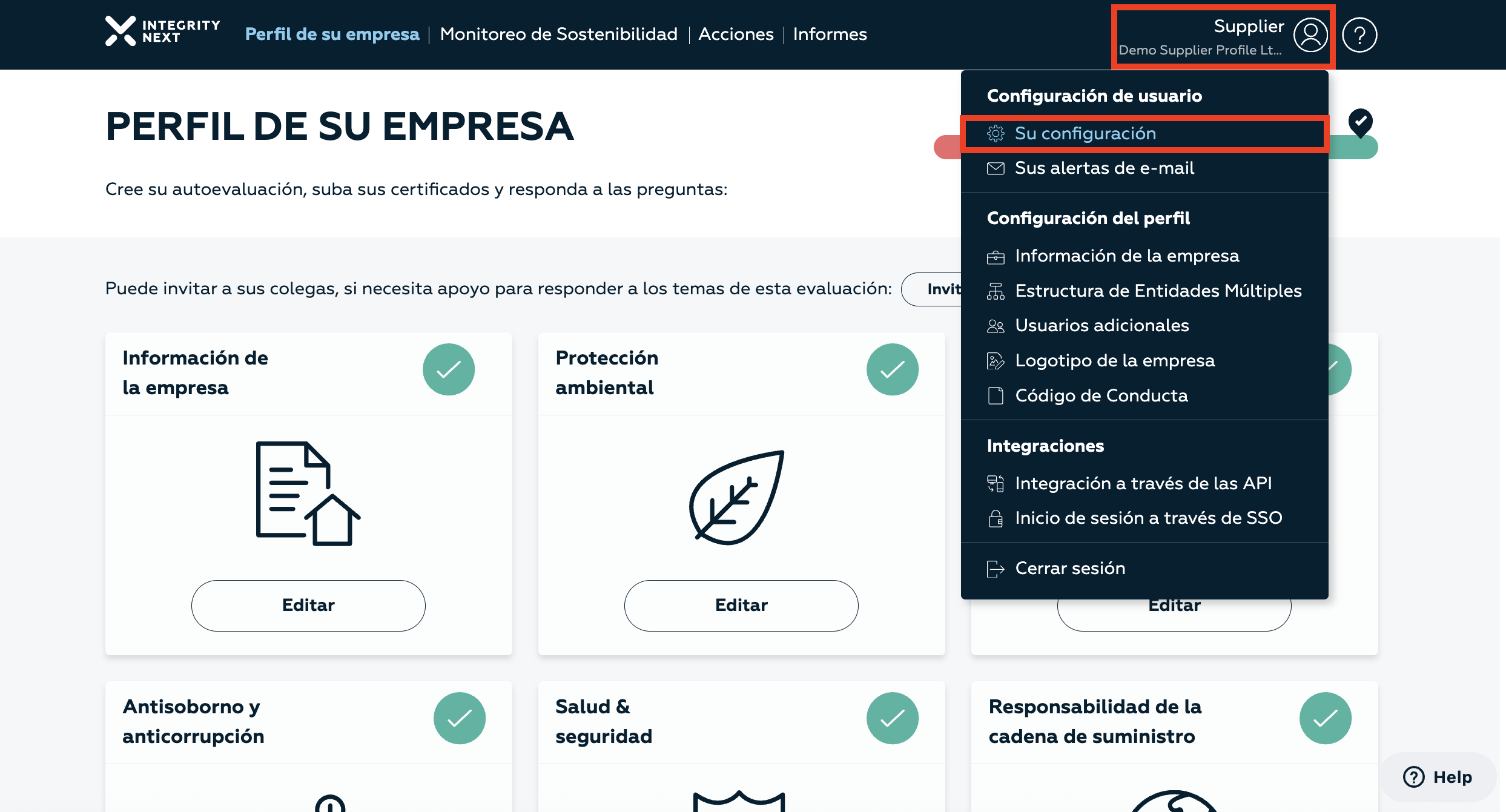1506x812 pixels.
Task: Collapse the Supplier account dropdown
Action: coord(1223,36)
